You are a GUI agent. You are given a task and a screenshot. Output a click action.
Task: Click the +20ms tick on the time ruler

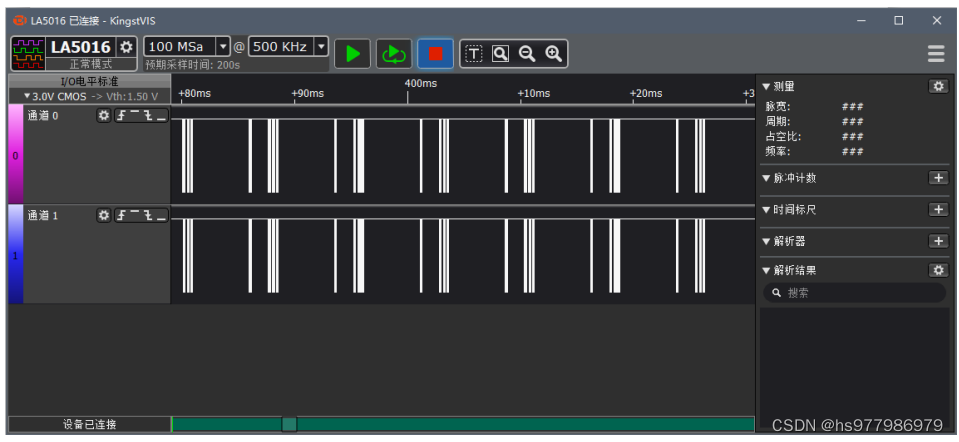click(x=646, y=94)
